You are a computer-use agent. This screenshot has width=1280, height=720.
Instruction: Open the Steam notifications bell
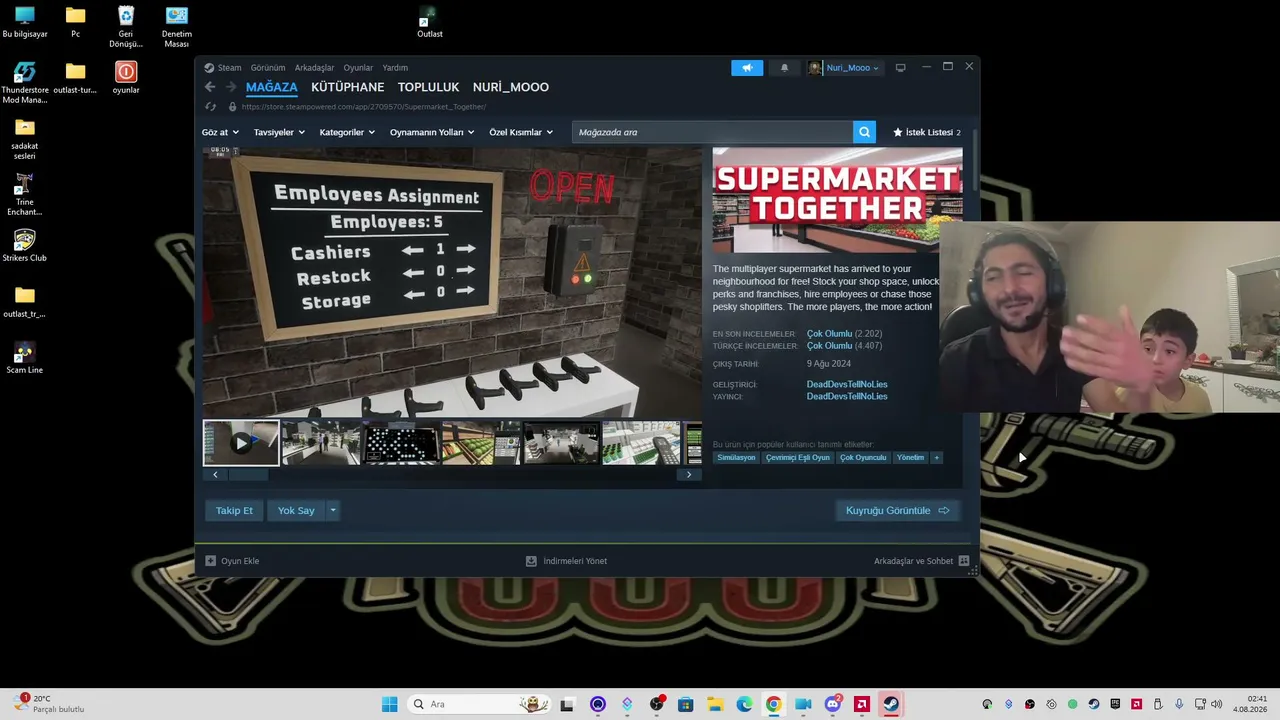tap(784, 68)
